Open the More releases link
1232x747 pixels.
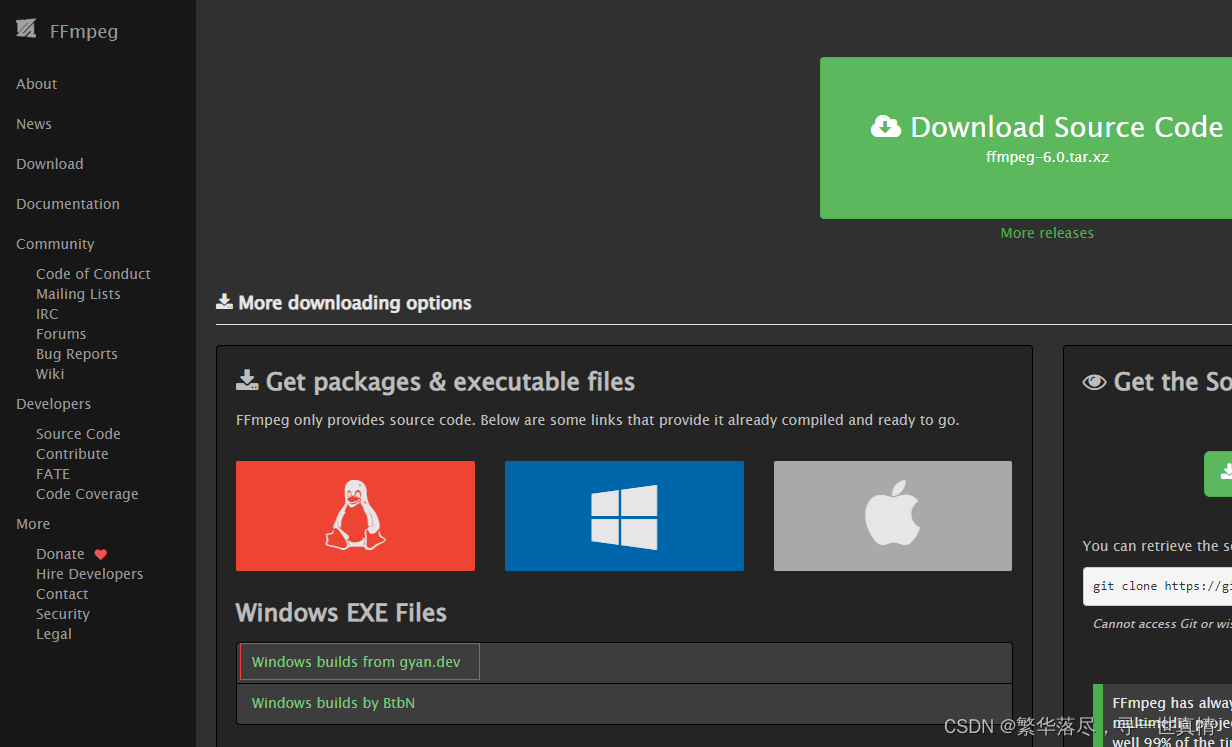coord(1047,233)
